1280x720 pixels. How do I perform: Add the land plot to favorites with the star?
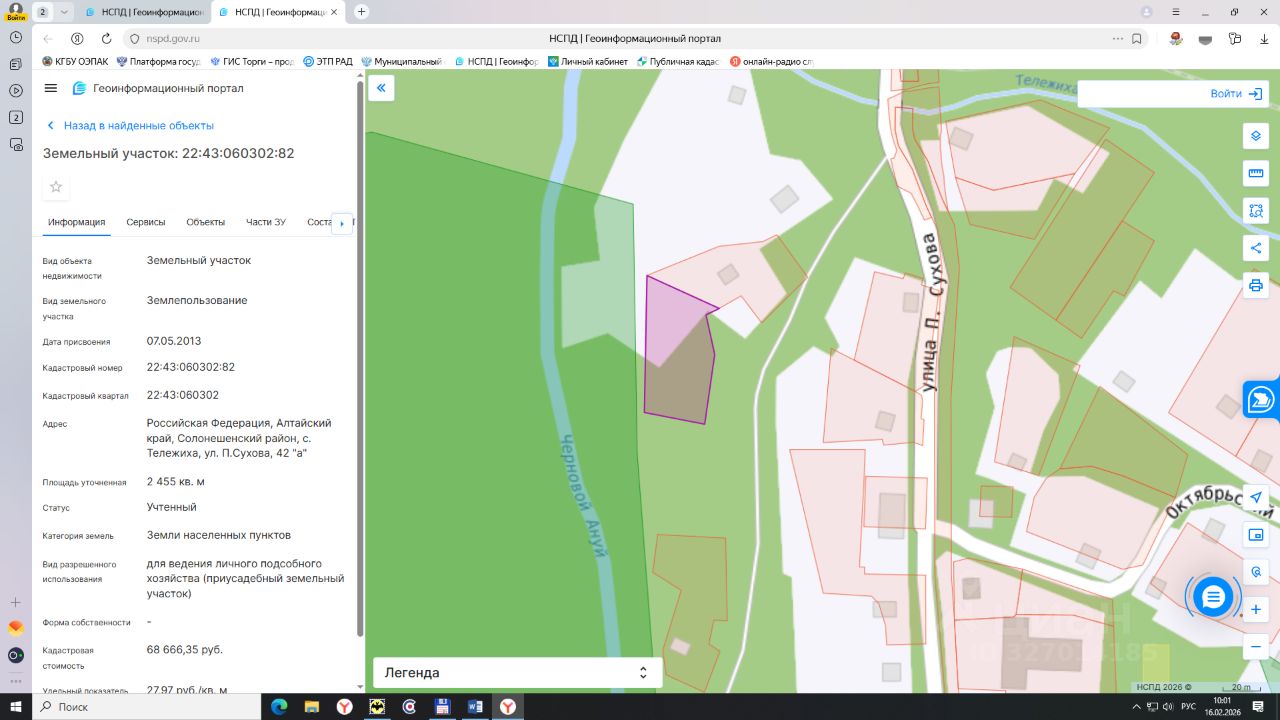56,187
